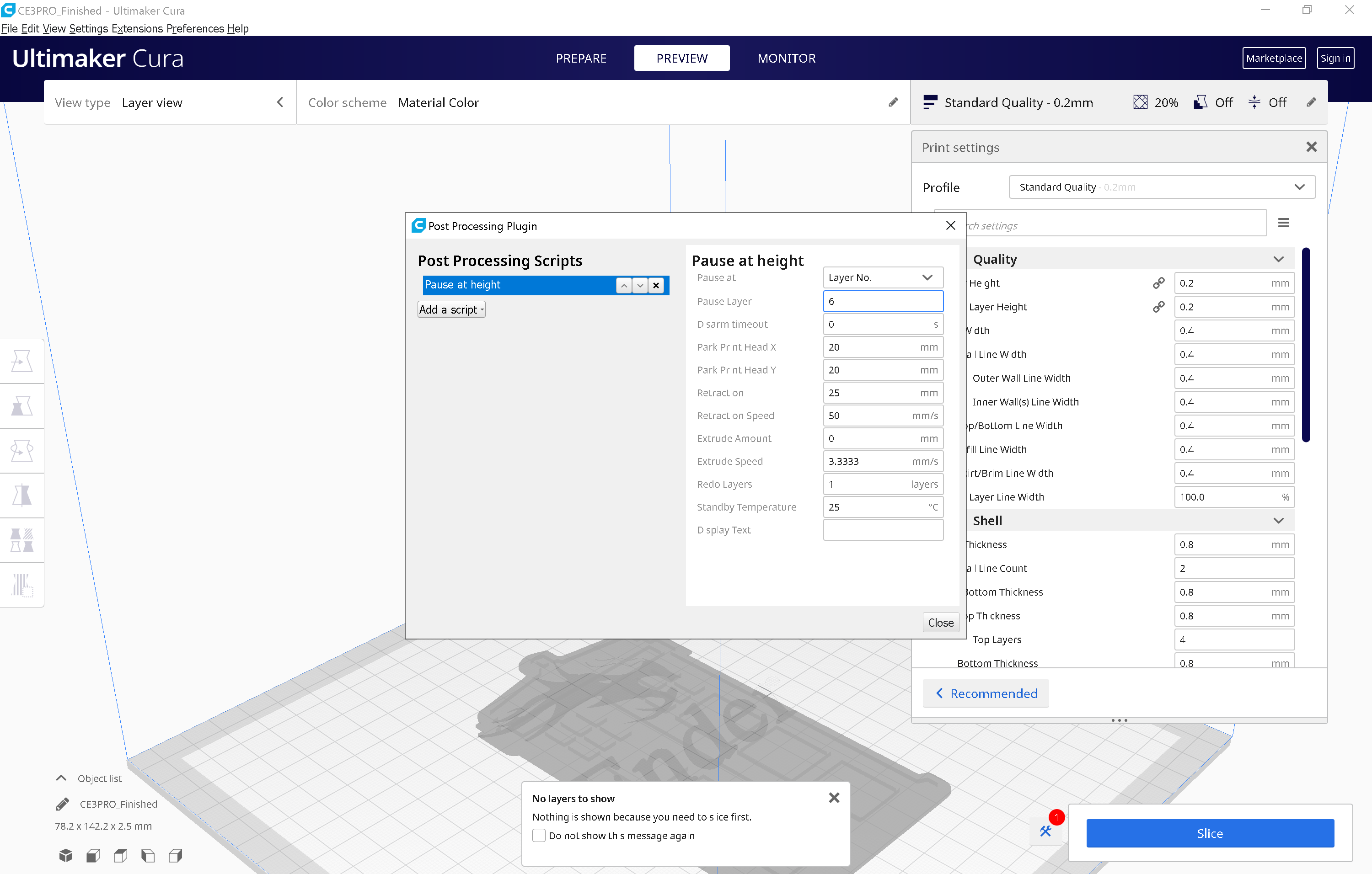The height and width of the screenshot is (874, 1372).
Task: Select the Mirror tool in left toolbar
Action: pos(21,496)
